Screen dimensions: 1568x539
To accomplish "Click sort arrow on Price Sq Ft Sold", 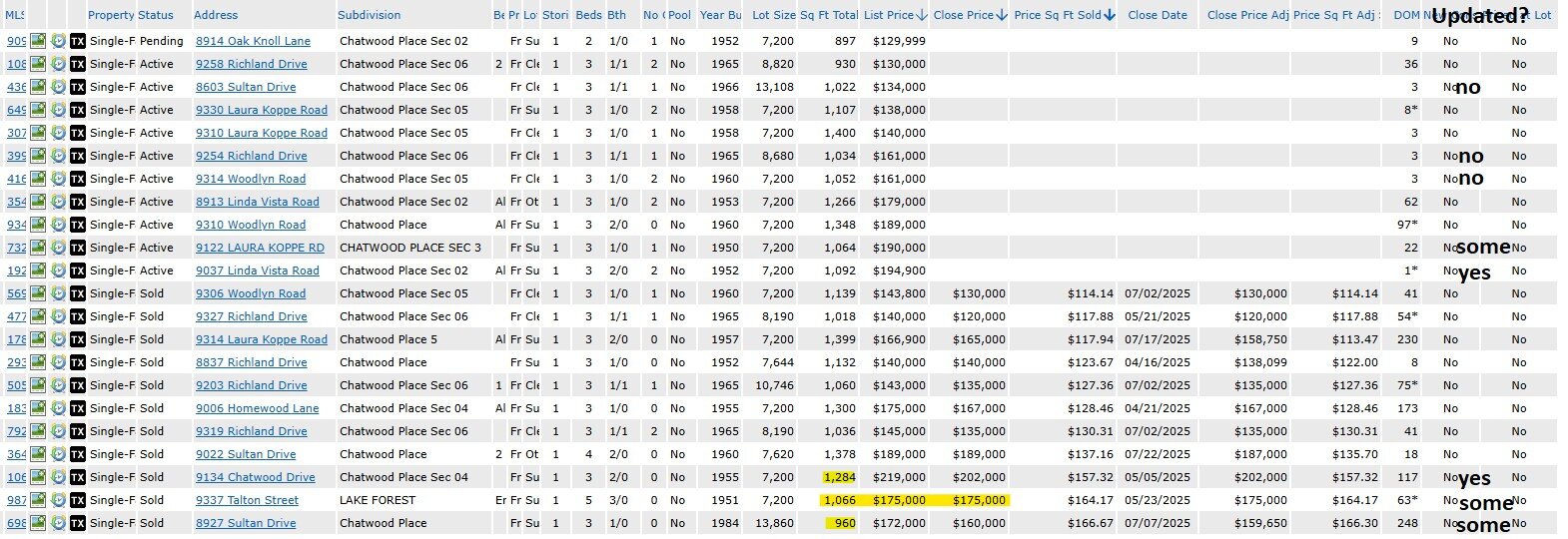I will pyautogui.click(x=1110, y=15).
